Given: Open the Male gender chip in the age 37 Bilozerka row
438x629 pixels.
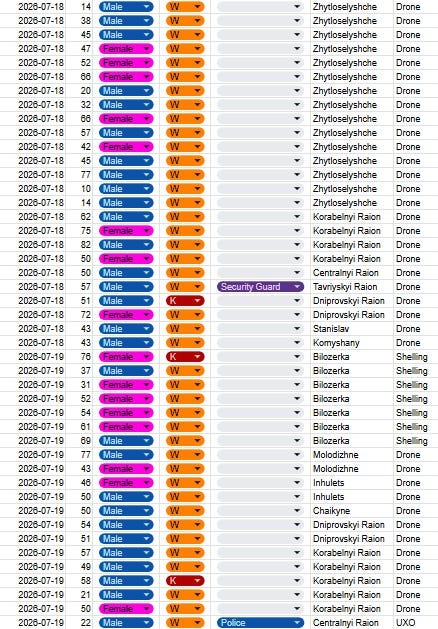Looking at the screenshot, I should point(126,371).
